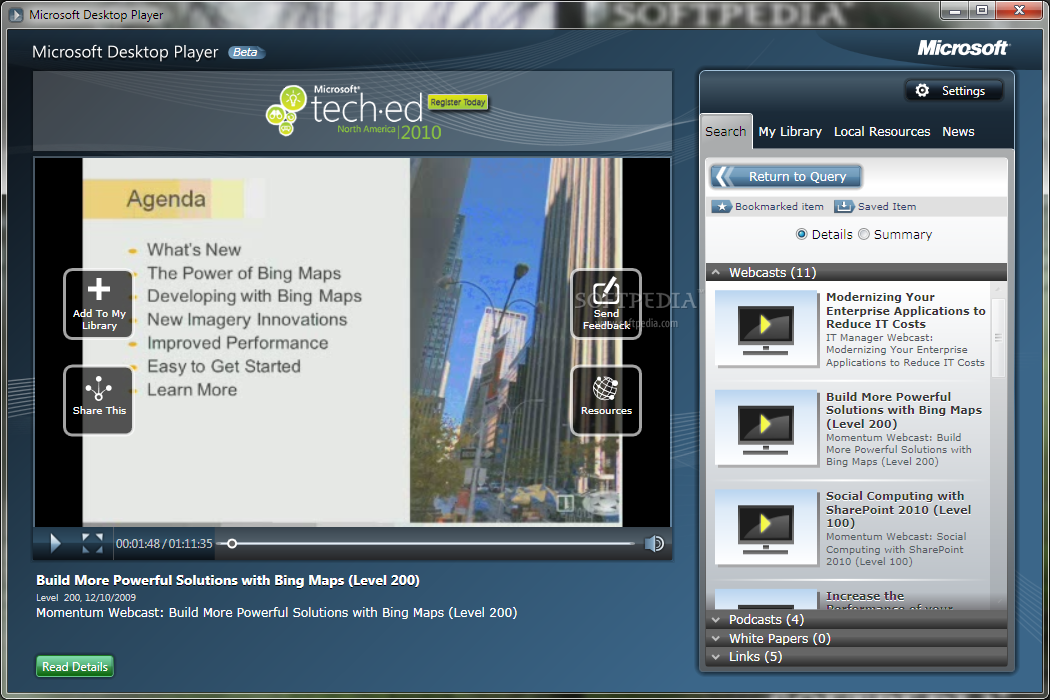
Task: Click the Microsoft logo at top right
Action: pyautogui.click(x=962, y=48)
